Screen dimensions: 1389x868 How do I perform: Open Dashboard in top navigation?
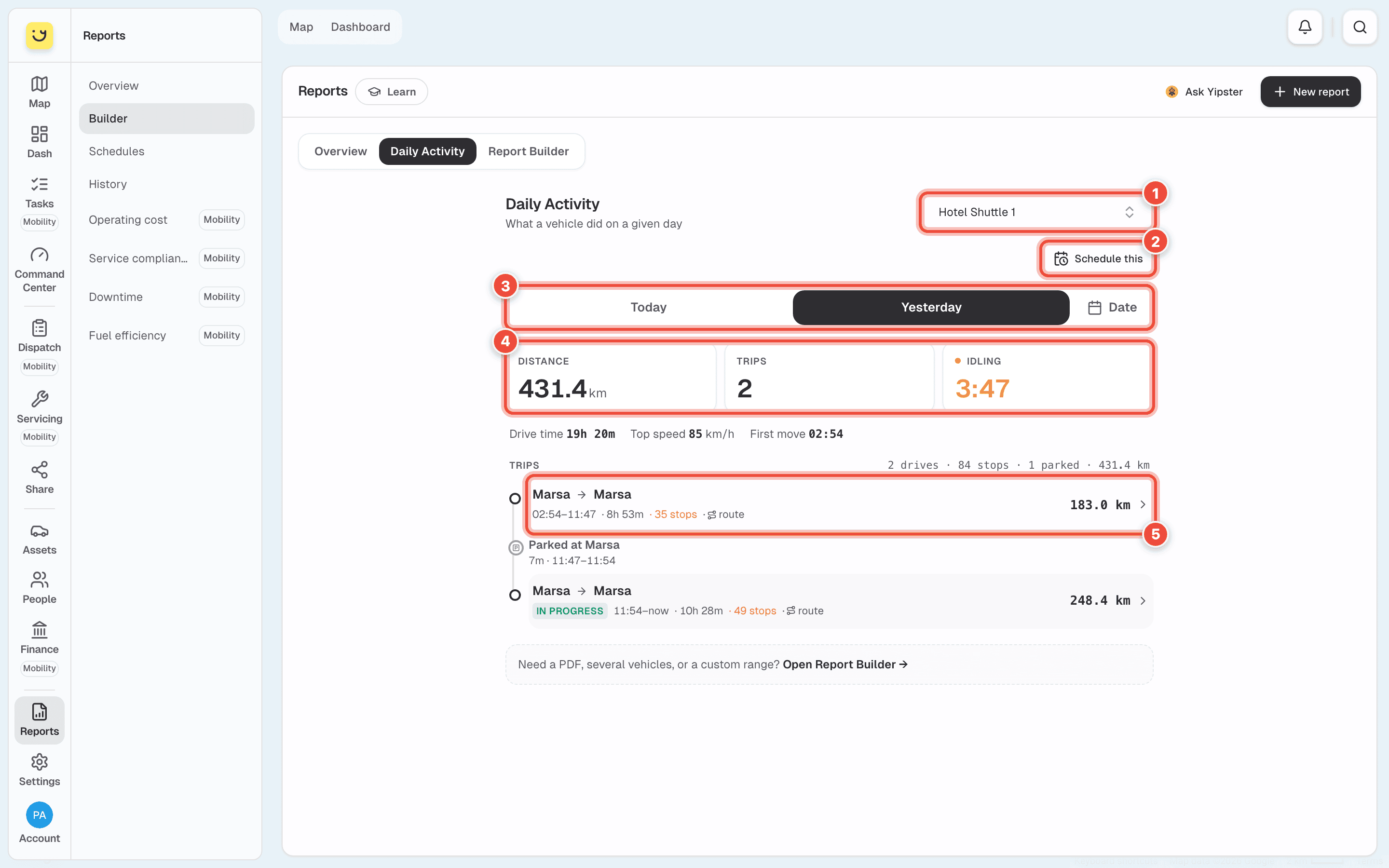360,27
